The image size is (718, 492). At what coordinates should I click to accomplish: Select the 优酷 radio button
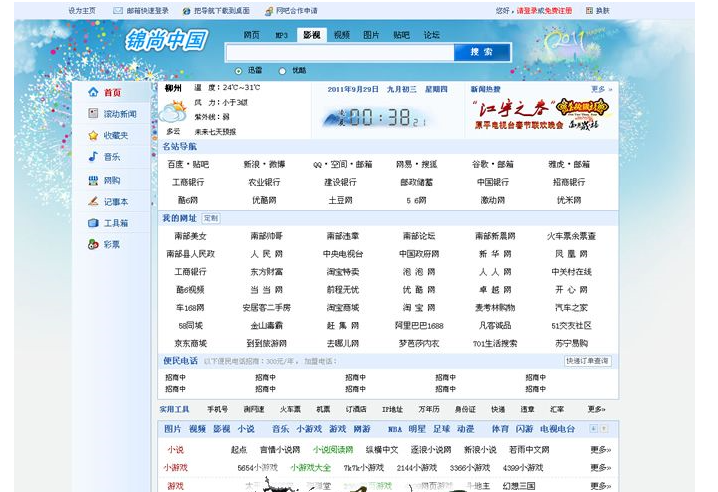point(282,71)
